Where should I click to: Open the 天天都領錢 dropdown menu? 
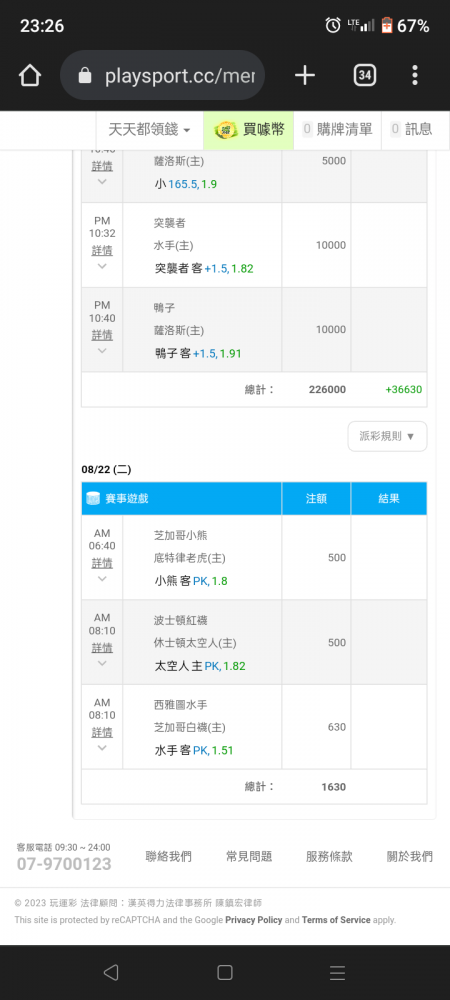pyautogui.click(x=149, y=130)
